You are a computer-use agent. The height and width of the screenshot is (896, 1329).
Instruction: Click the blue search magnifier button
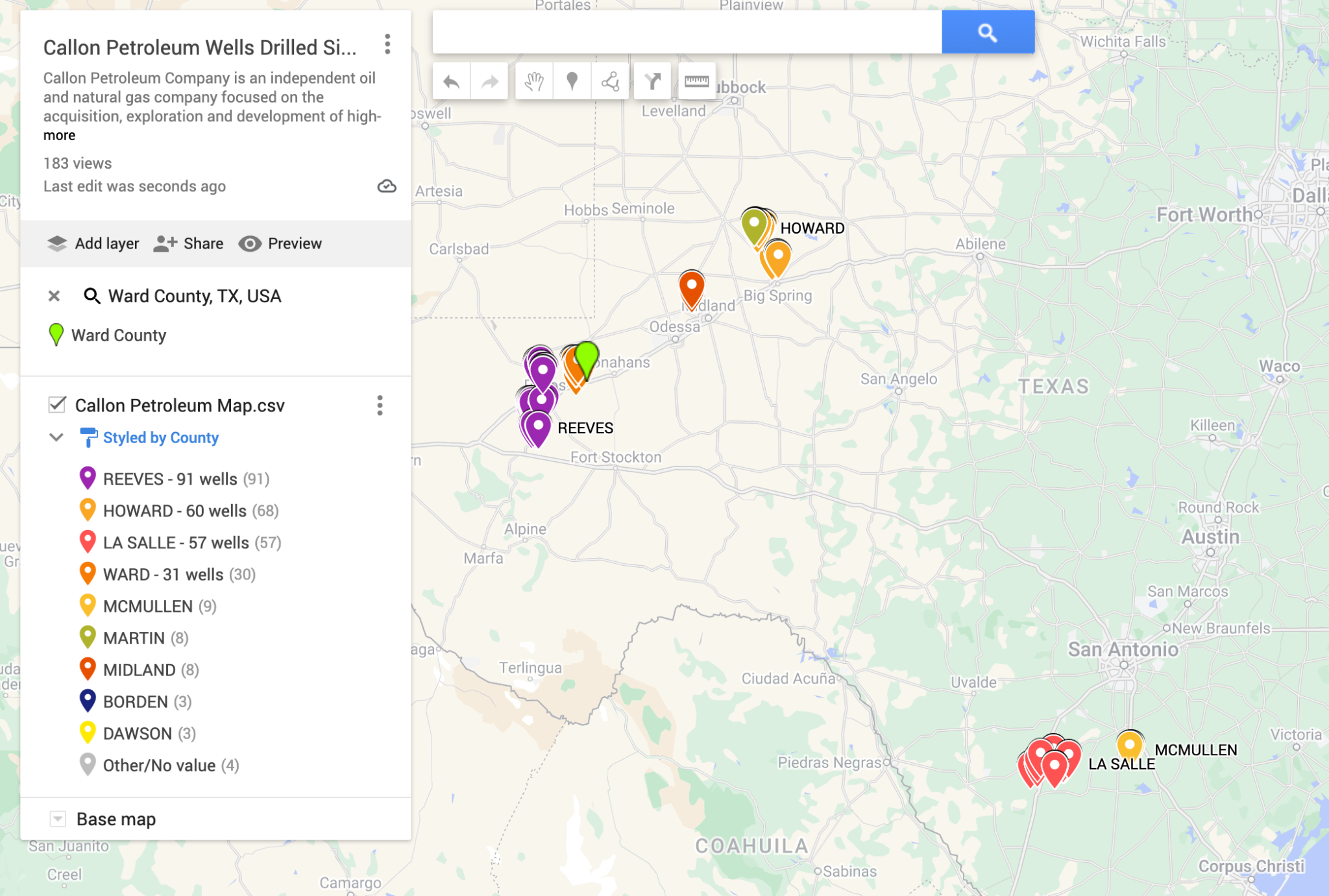point(987,32)
